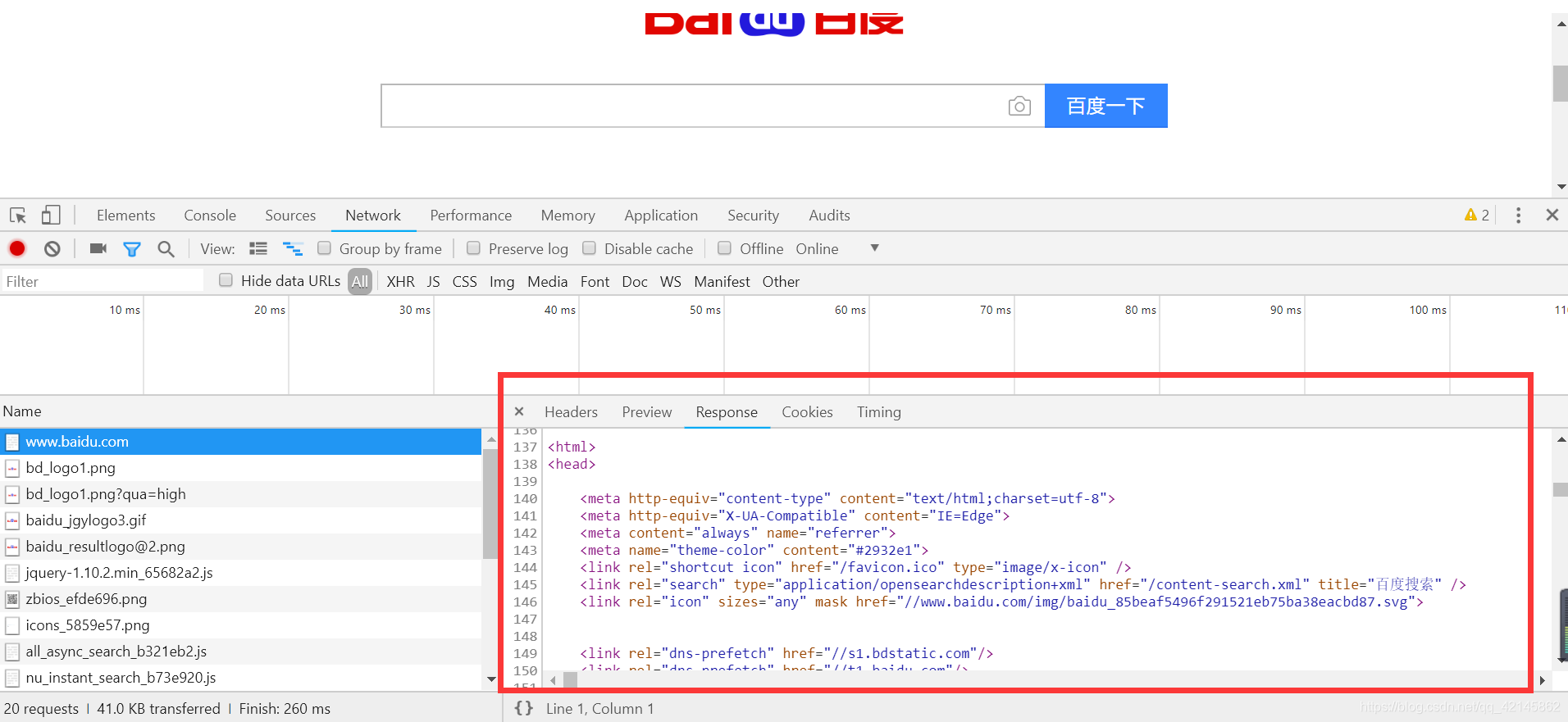1568x722 pixels.
Task: Activate the inspect element picker icon
Action: pyautogui.click(x=18, y=216)
